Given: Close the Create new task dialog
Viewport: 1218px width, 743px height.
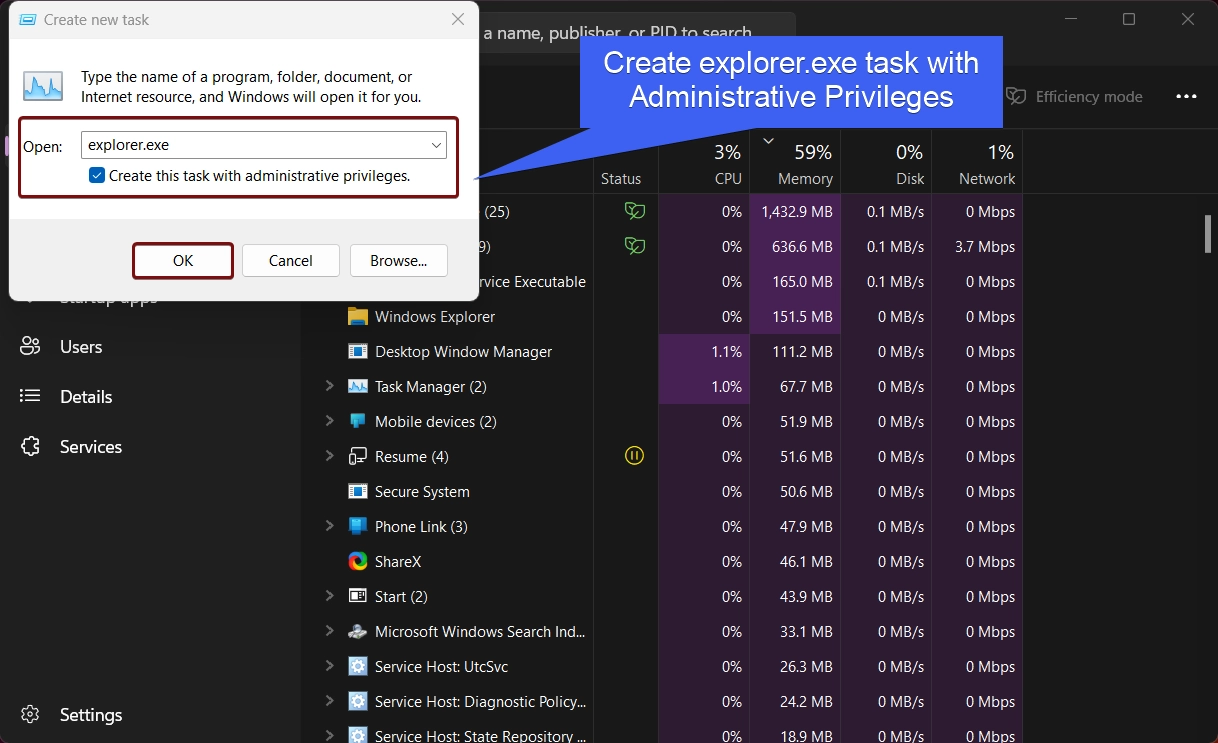Looking at the screenshot, I should (458, 19).
